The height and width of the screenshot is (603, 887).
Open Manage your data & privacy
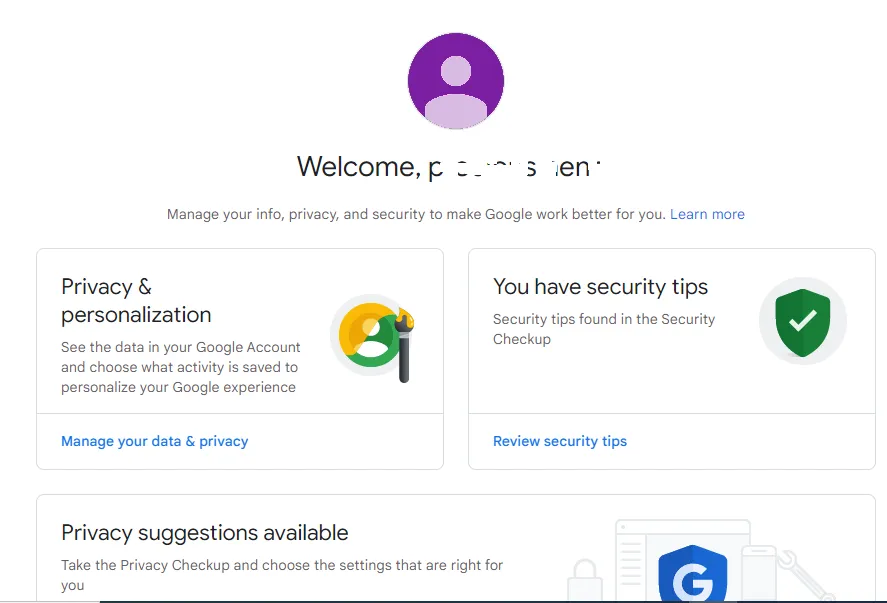[154, 441]
